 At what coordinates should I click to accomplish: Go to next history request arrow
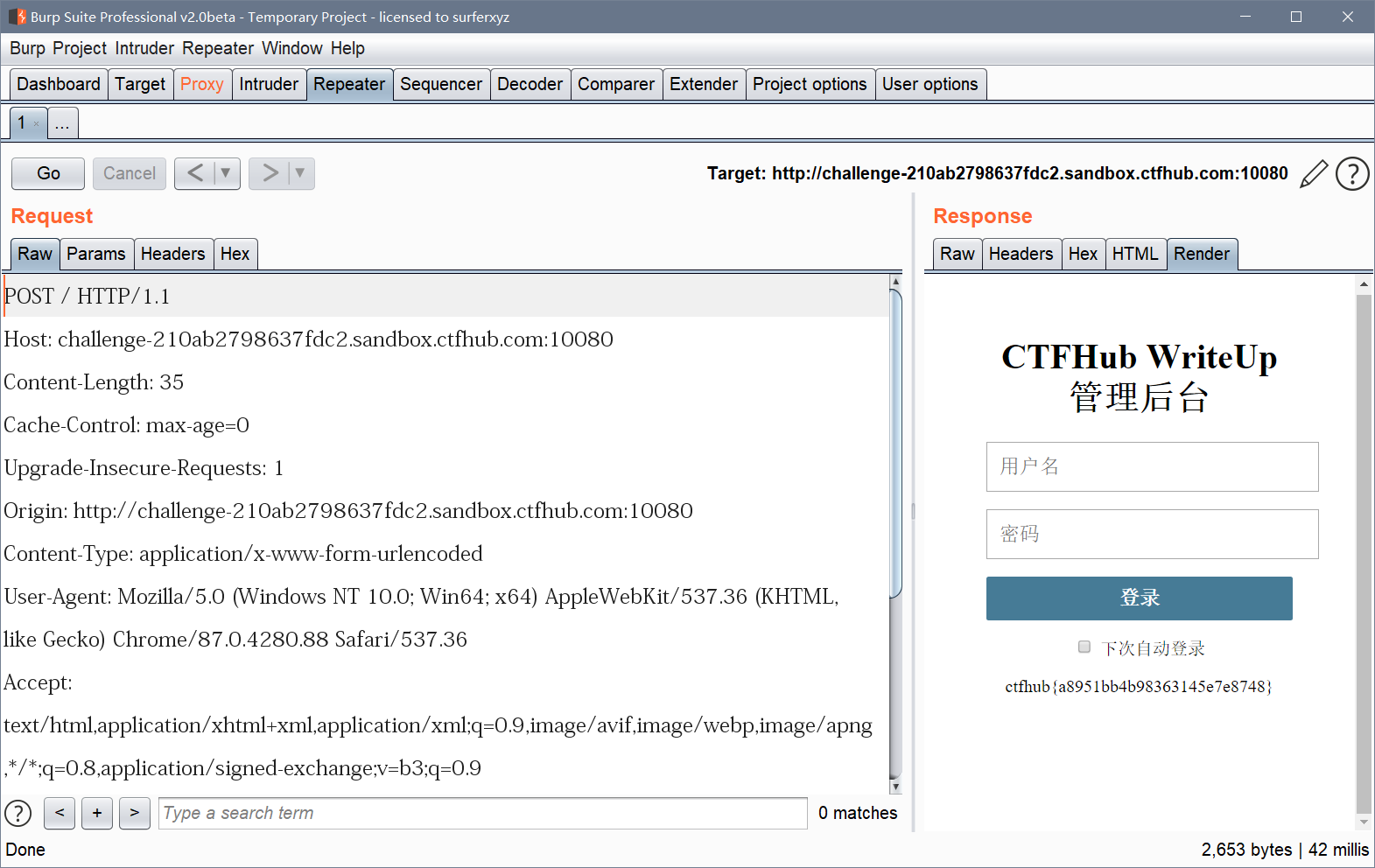click(270, 173)
